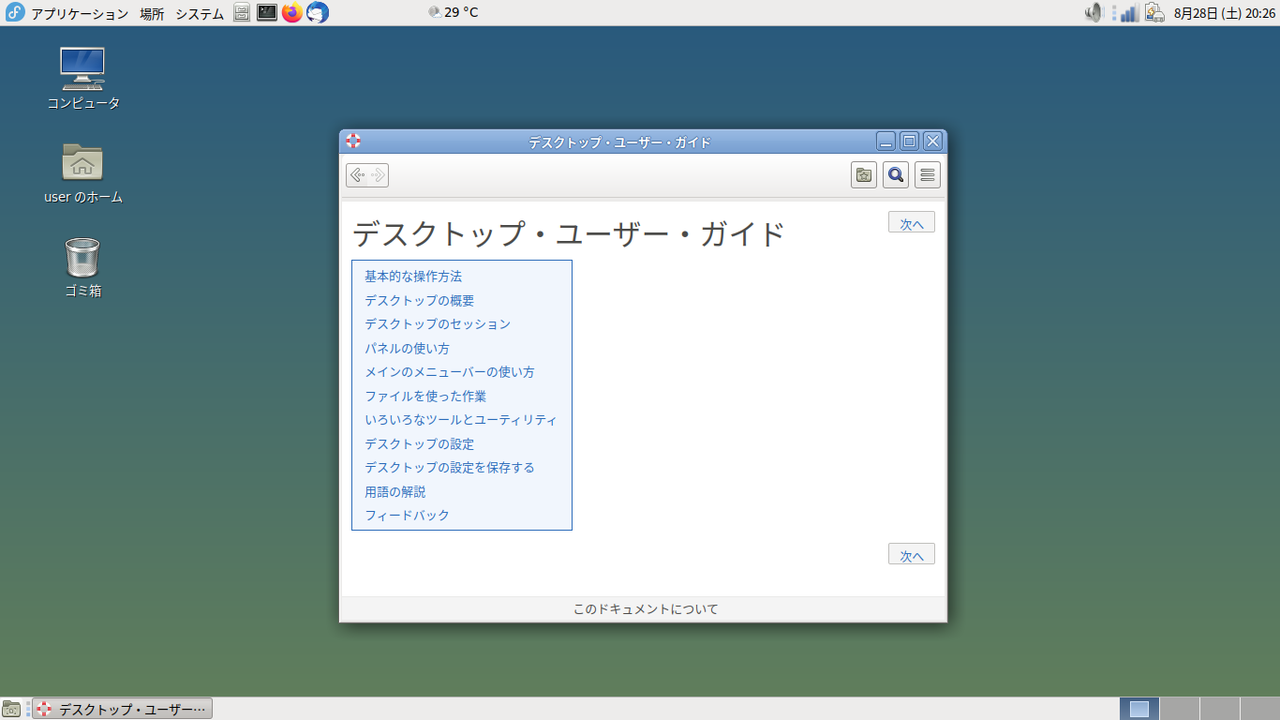The height and width of the screenshot is (720, 1280).
Task: Click the lifebuoy icon in help window titlebar
Action: 353,141
